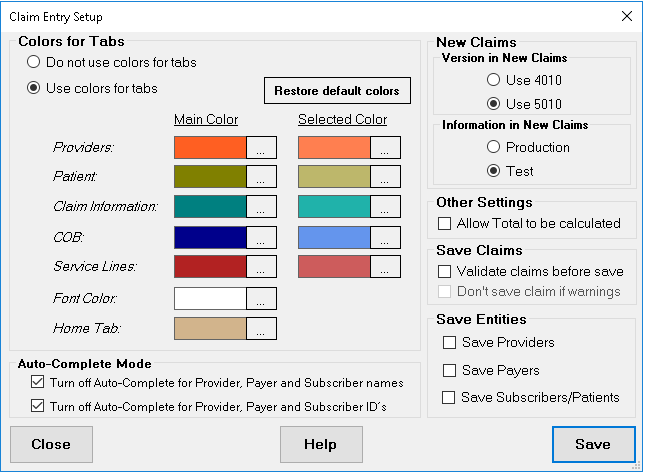Click the Service Lines label
This screenshot has height=474, width=647.
click(x=95, y=266)
